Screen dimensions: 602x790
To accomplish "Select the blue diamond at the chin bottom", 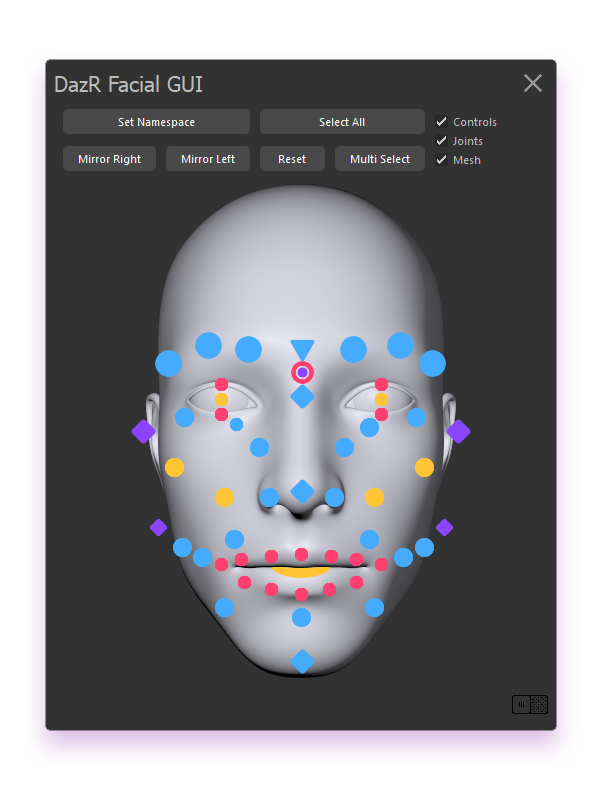I will click(x=302, y=661).
